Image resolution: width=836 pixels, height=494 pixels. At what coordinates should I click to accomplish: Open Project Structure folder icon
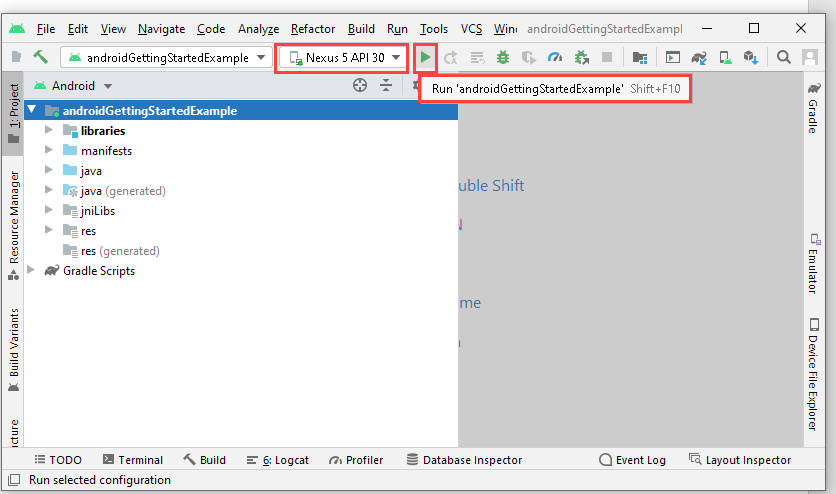[640, 57]
